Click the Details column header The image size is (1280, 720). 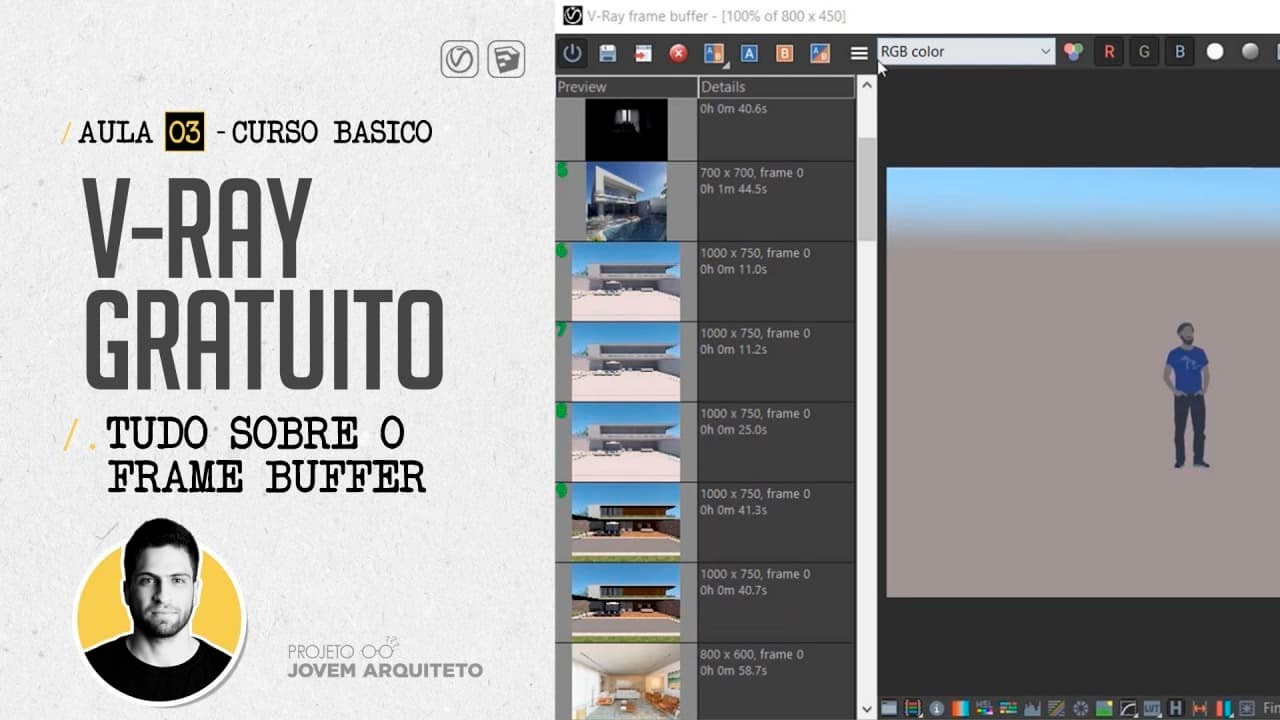(x=776, y=87)
